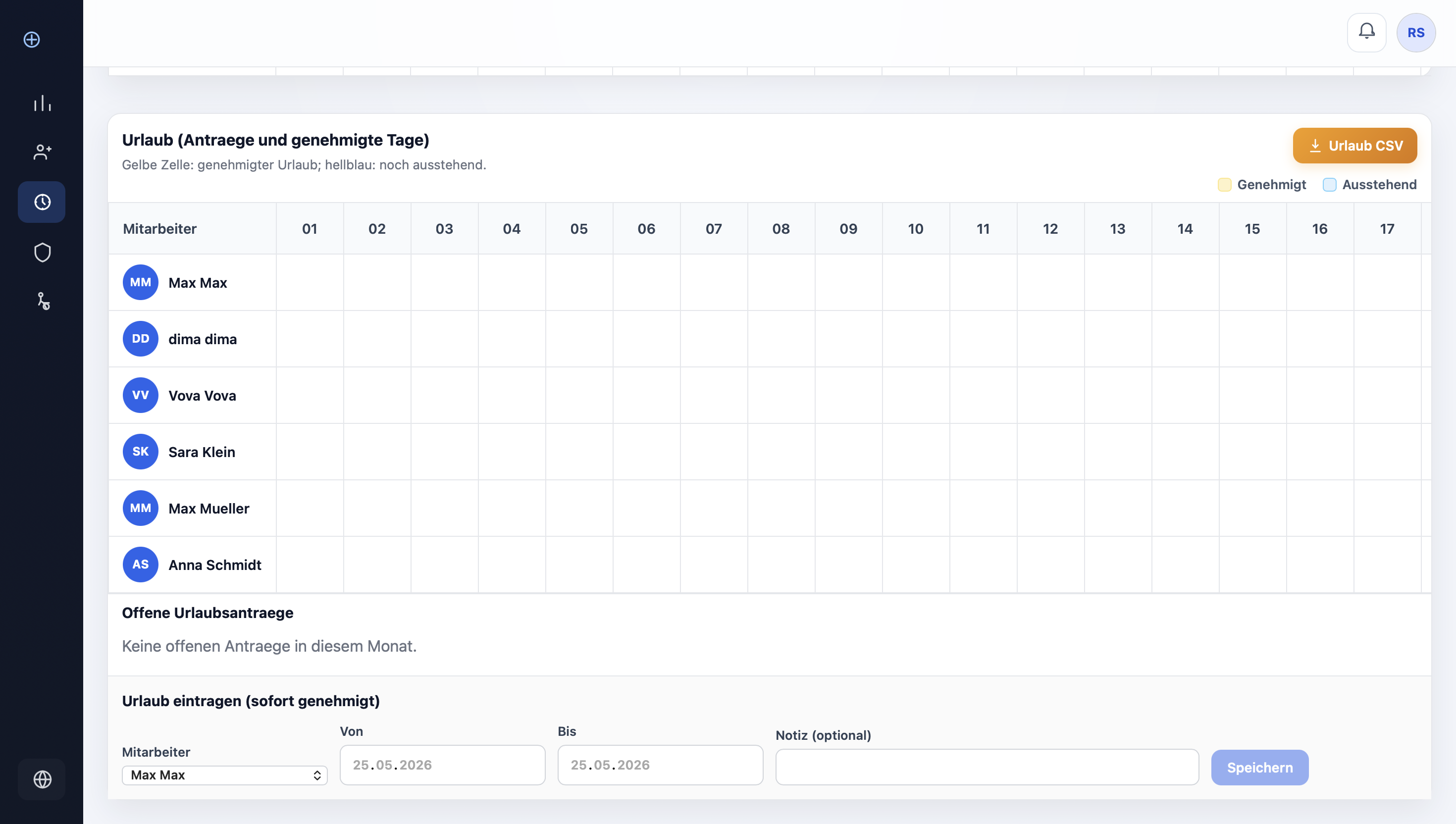This screenshot has height=824, width=1456.
Task: Open the plus-circle icon in the sidebar
Action: tap(32, 40)
